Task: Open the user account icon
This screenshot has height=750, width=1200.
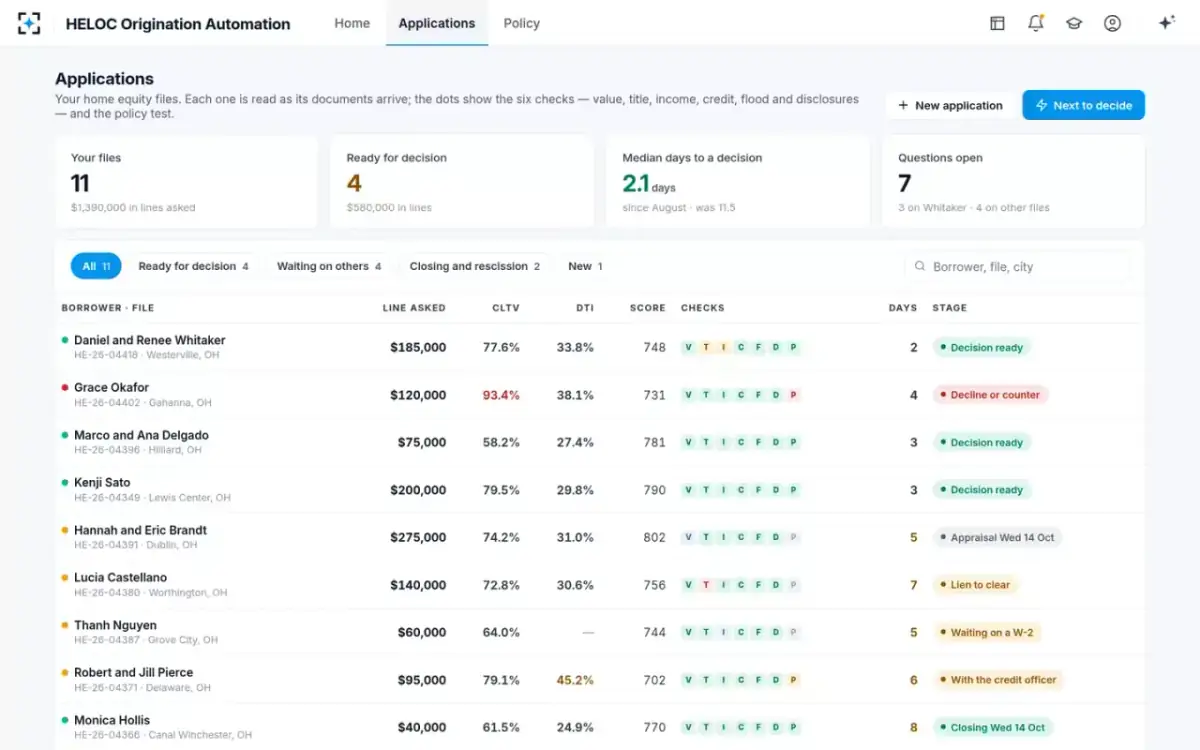Action: click(1112, 23)
